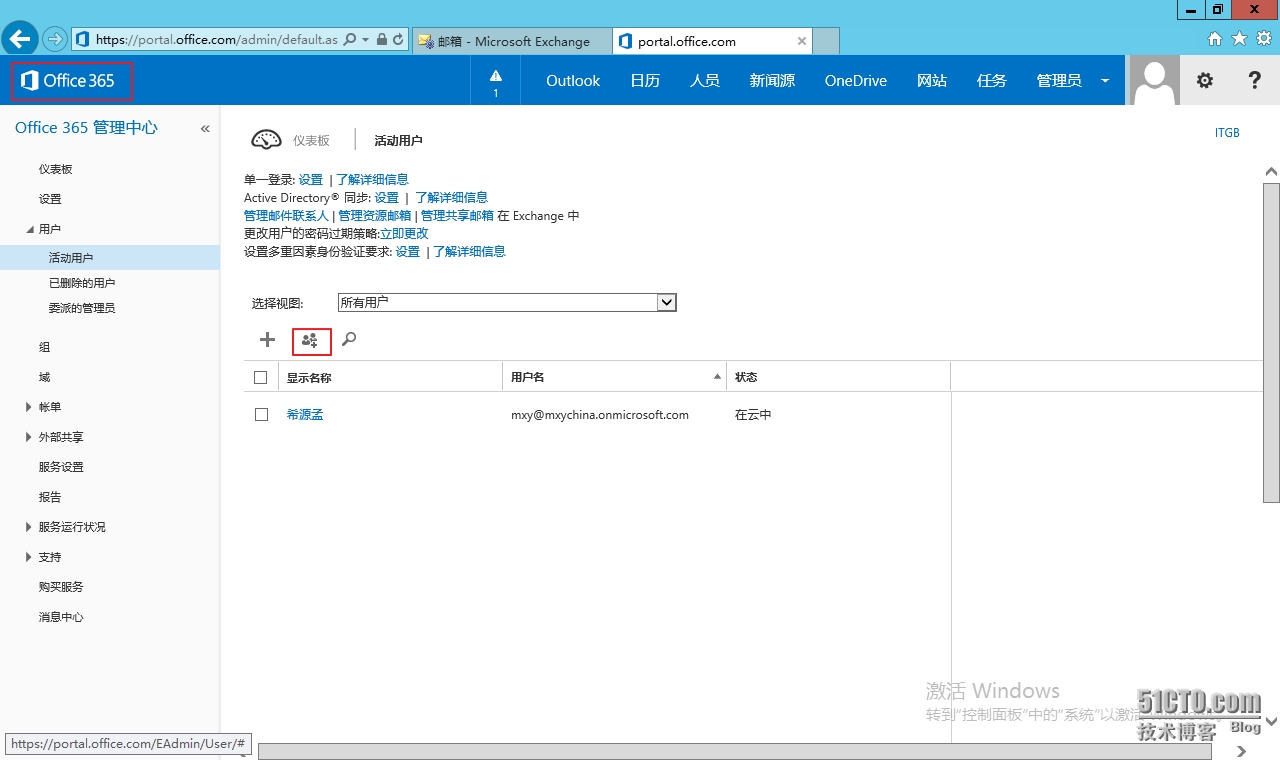Click the notification warning triangle icon
This screenshot has height=760, width=1280.
495,77
